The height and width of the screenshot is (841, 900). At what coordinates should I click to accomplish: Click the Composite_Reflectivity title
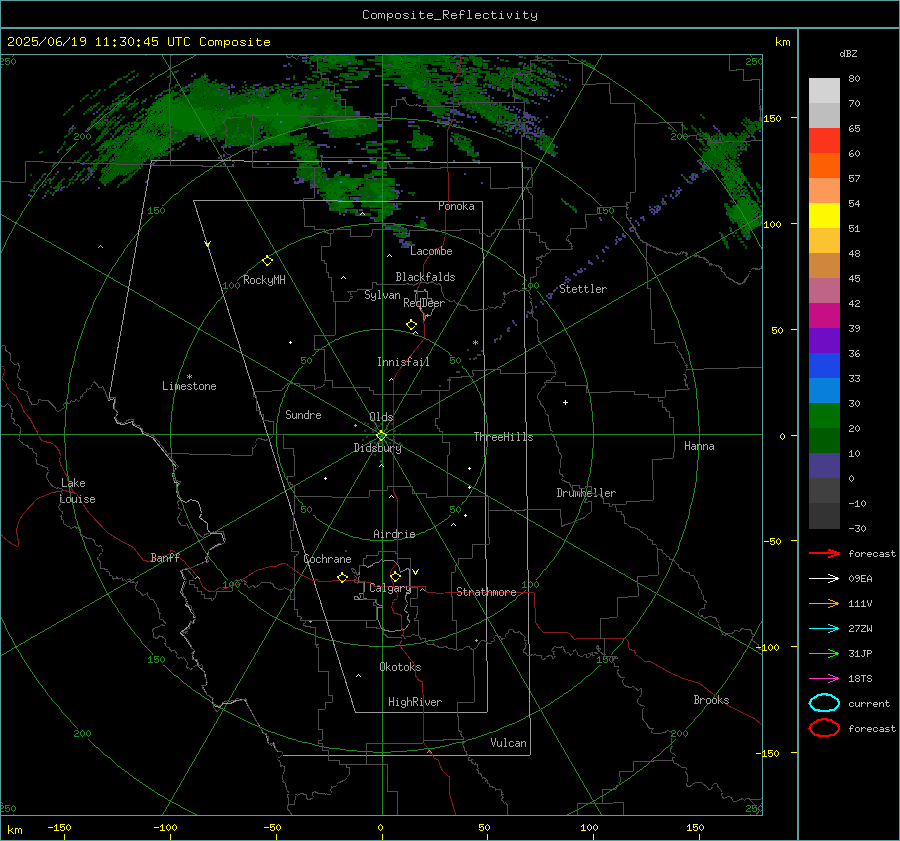pyautogui.click(x=450, y=15)
